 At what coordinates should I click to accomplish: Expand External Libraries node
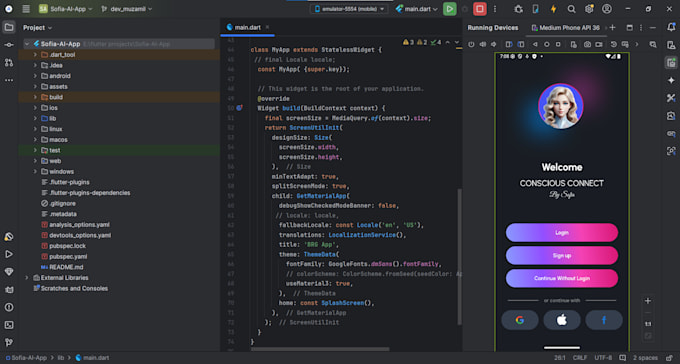click(x=27, y=278)
